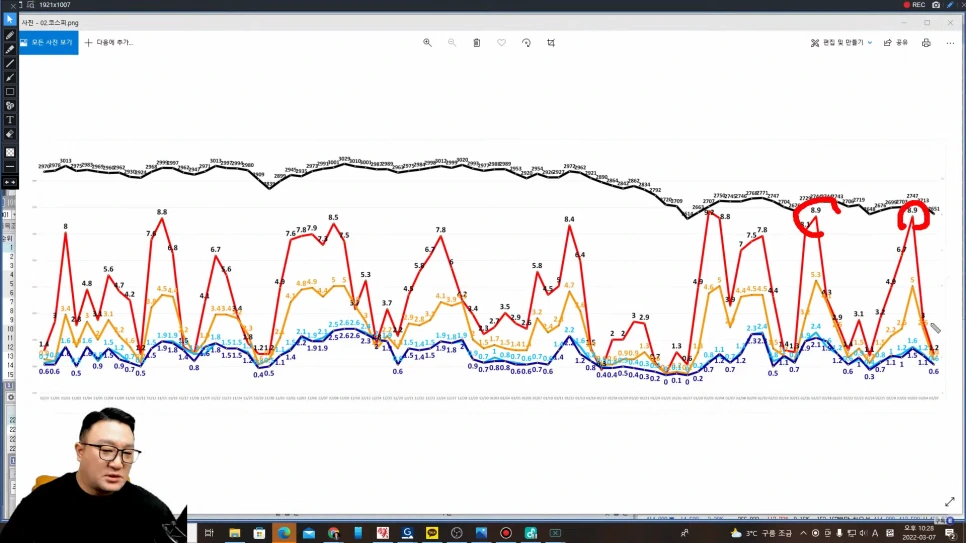Screen dimensions: 966x543
Task: Click the checkered mosaic tool
Action: pos(9,152)
